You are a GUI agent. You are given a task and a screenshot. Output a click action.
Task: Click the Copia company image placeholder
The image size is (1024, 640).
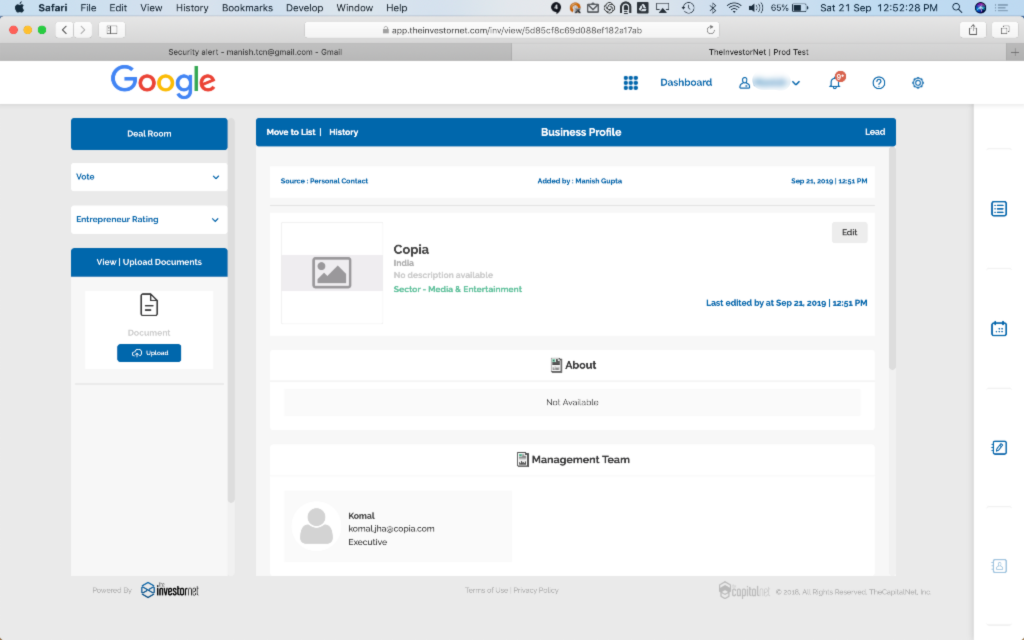point(332,272)
